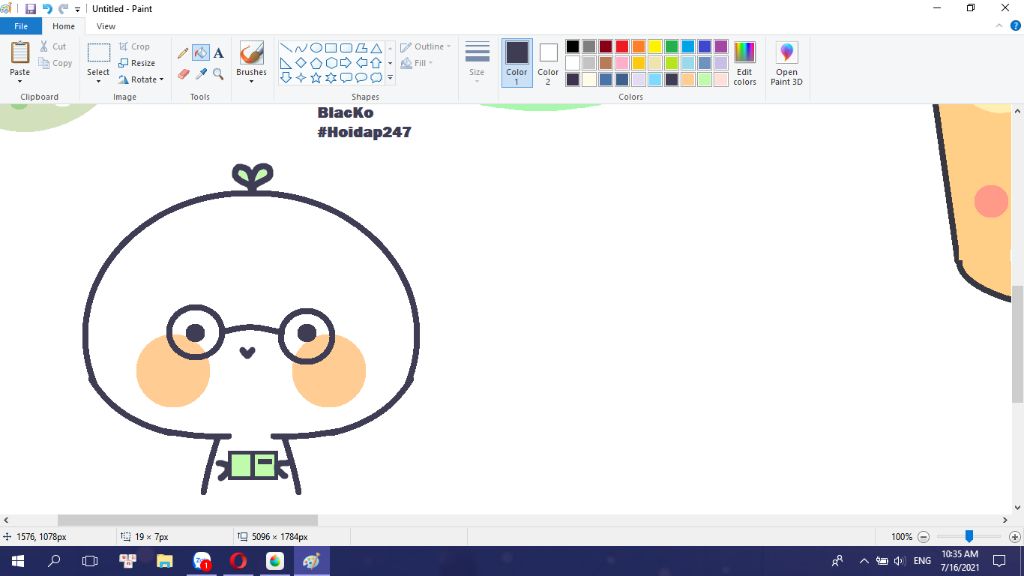
Task: Open the File menu
Action: (21, 26)
